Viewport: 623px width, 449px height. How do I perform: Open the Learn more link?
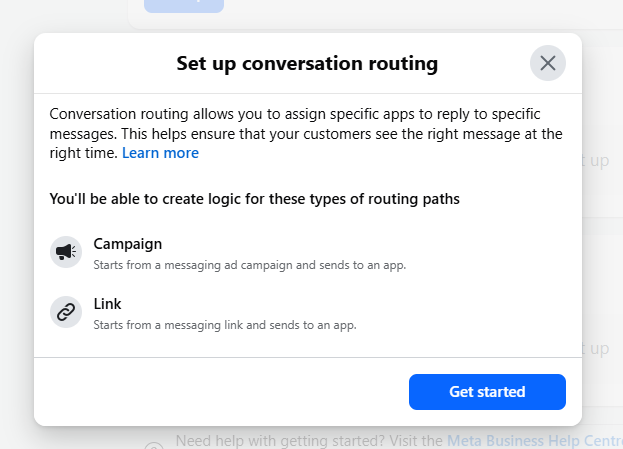[x=160, y=153]
